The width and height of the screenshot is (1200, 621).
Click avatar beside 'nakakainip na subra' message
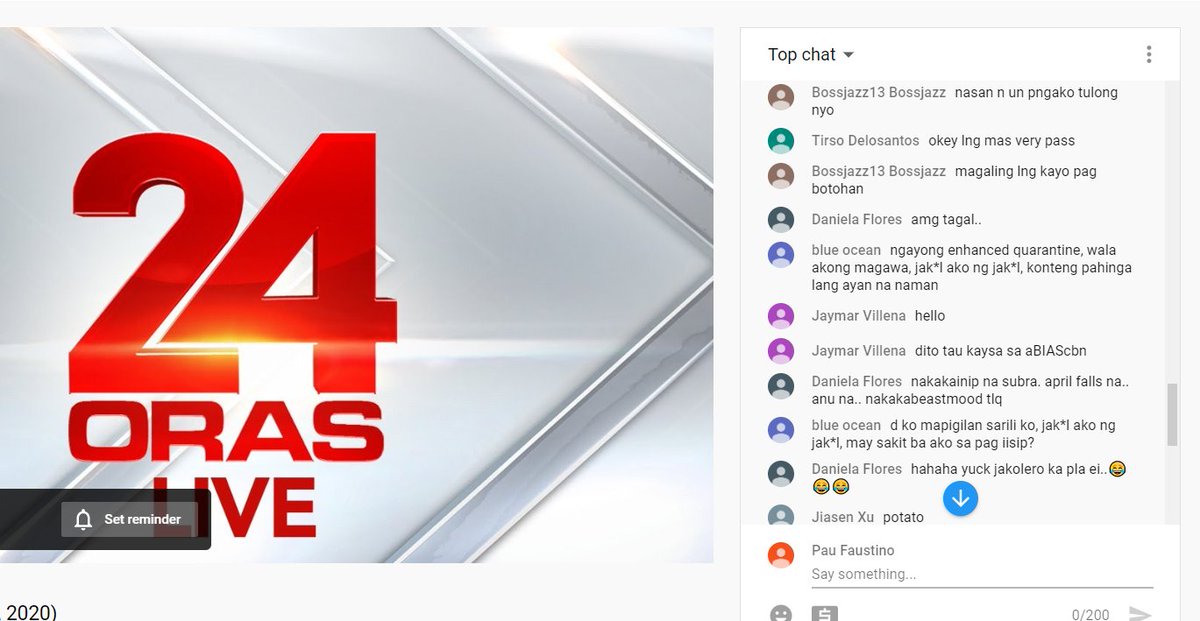pyautogui.click(x=781, y=386)
